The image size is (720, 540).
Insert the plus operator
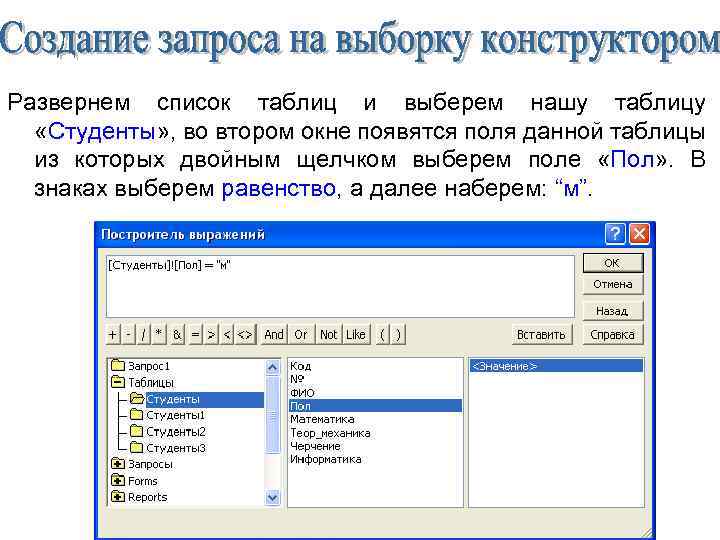[x=113, y=335]
